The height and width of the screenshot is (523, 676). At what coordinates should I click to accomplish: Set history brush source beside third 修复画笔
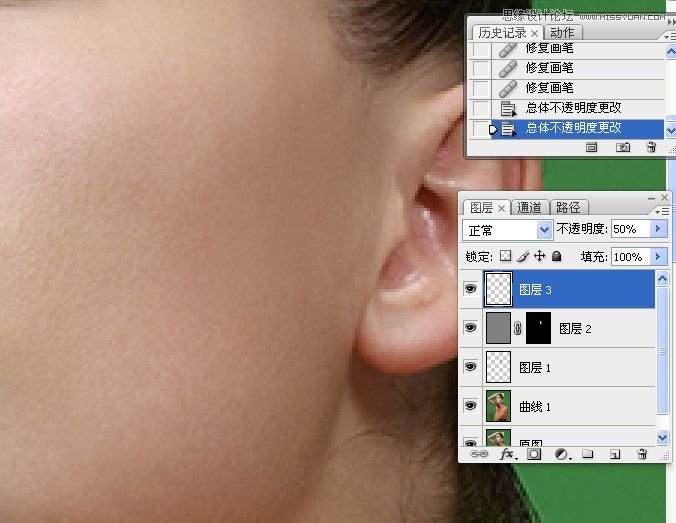481,88
